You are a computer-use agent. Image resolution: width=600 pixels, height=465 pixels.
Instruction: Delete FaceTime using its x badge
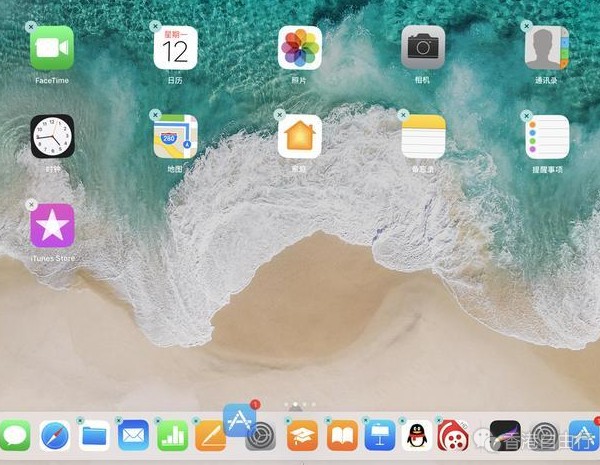point(31,26)
